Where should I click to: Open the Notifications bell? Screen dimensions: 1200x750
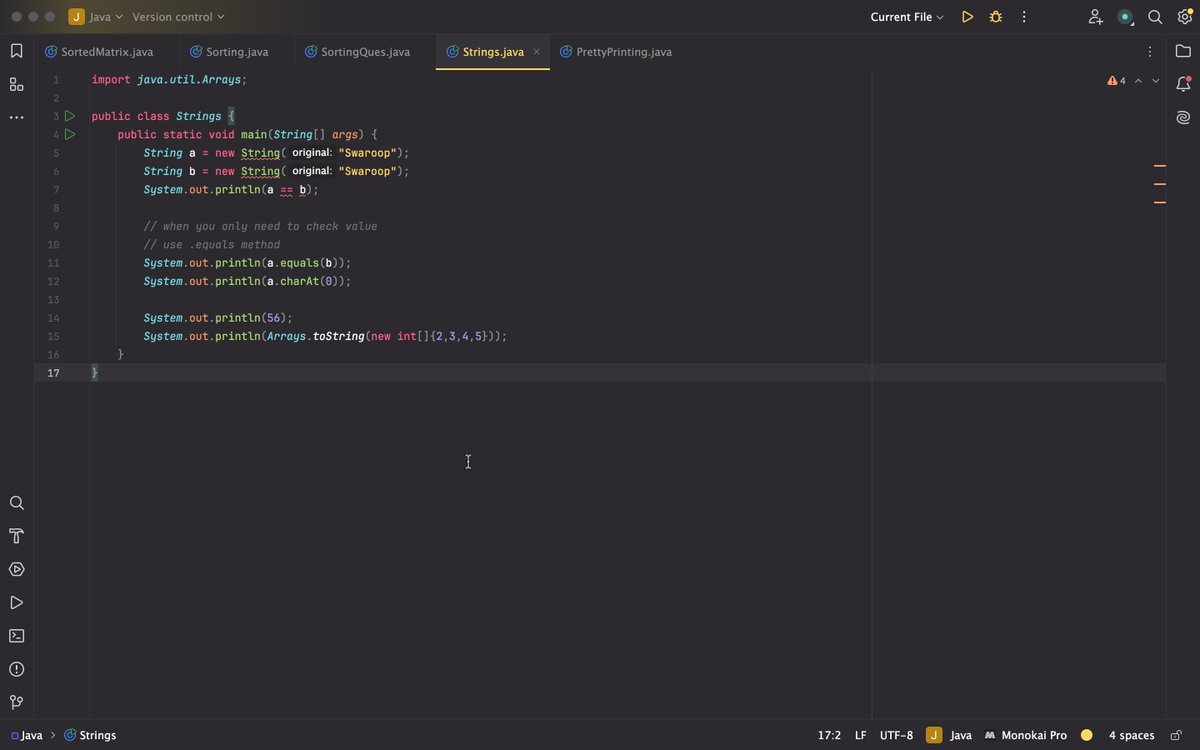pyautogui.click(x=1183, y=84)
